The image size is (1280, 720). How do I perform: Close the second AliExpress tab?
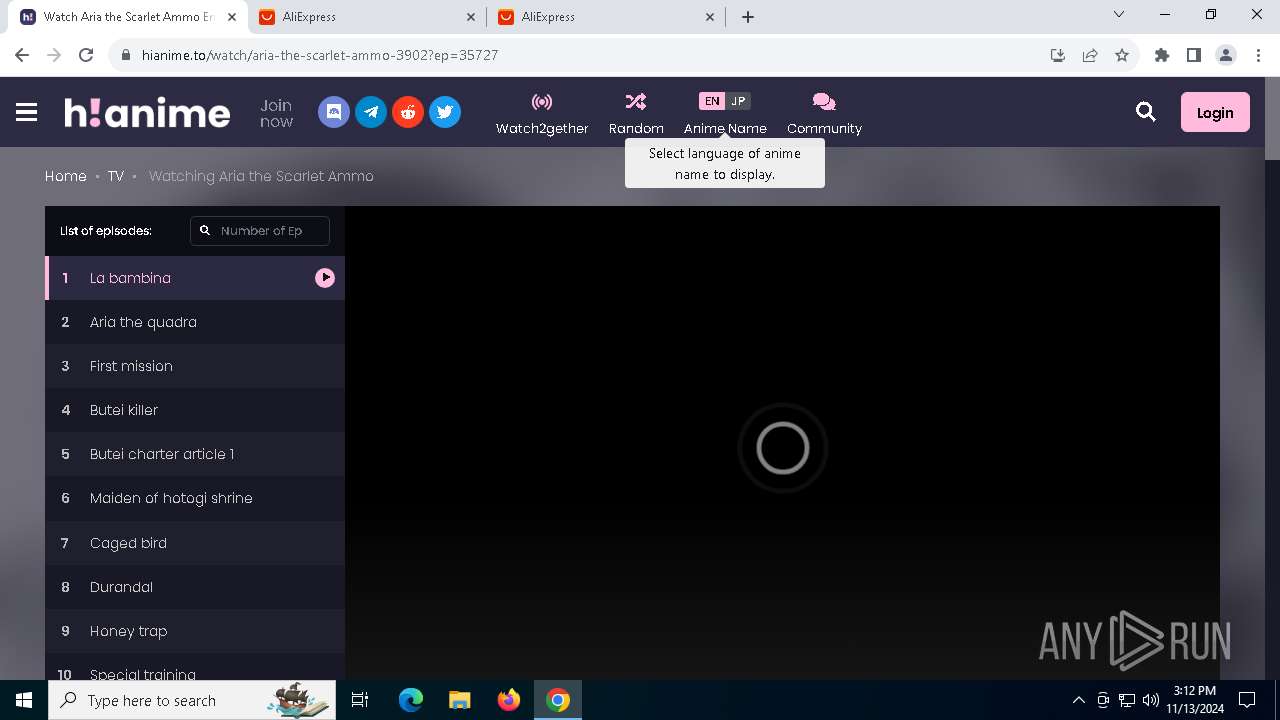pos(710,17)
